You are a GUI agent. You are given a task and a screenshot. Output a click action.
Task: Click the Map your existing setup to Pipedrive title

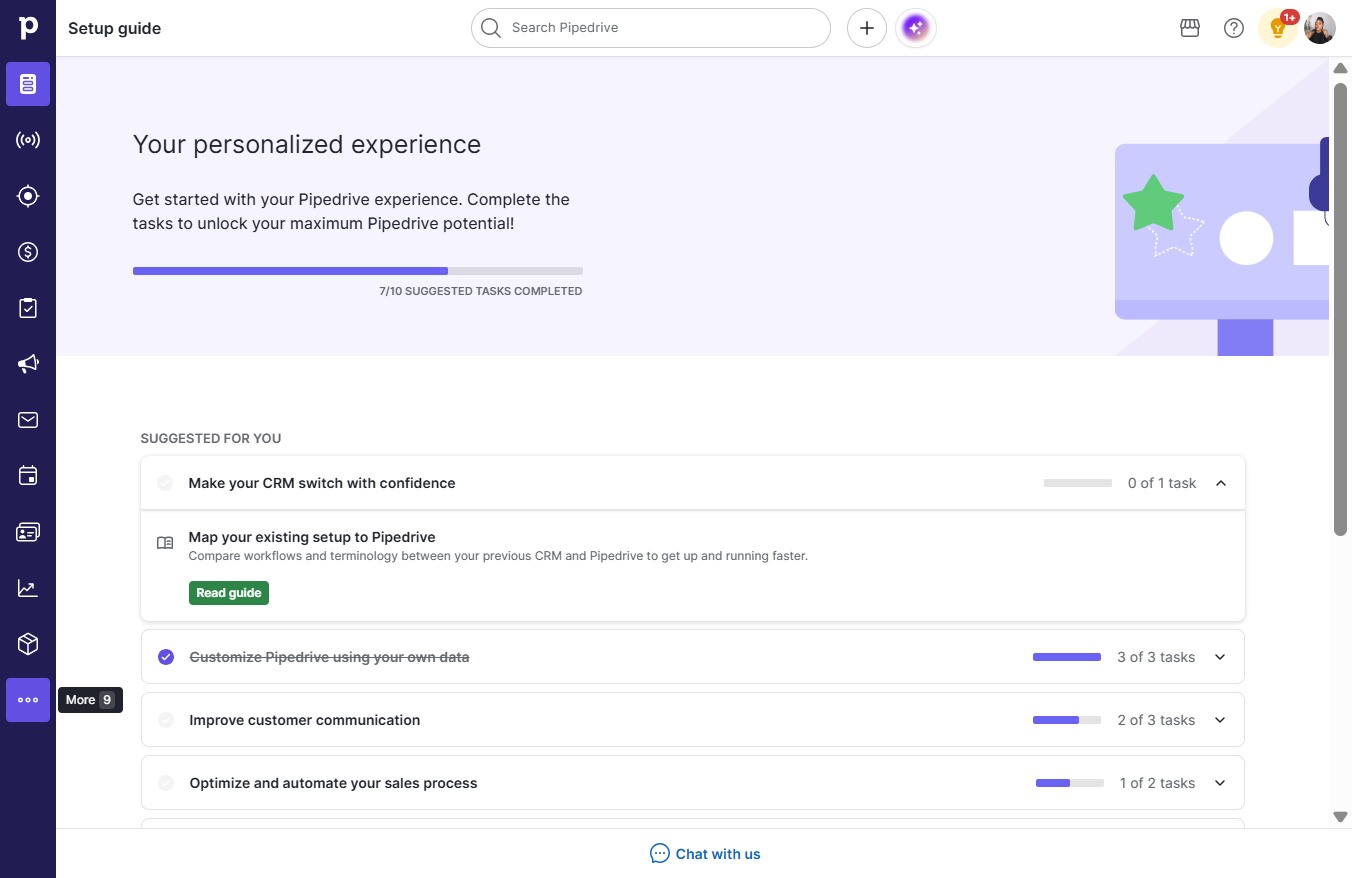coord(312,537)
